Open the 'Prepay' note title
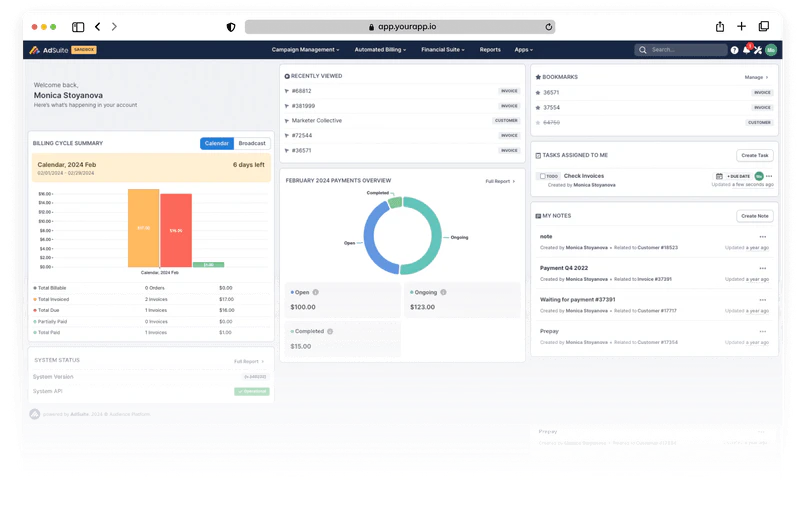The image size is (800, 529). pyautogui.click(x=549, y=332)
